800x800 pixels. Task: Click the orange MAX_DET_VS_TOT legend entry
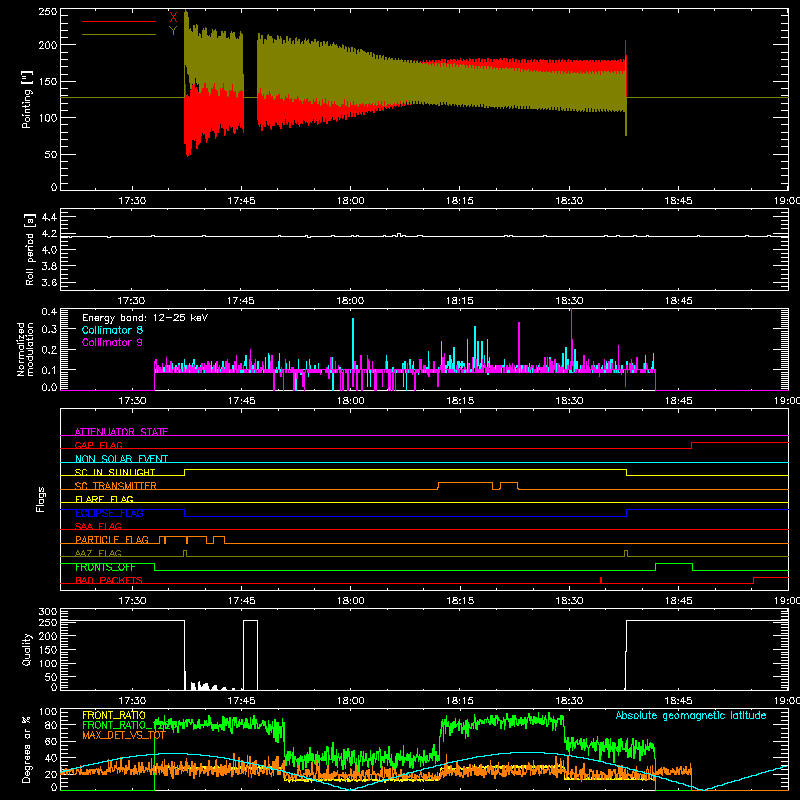tap(124, 735)
